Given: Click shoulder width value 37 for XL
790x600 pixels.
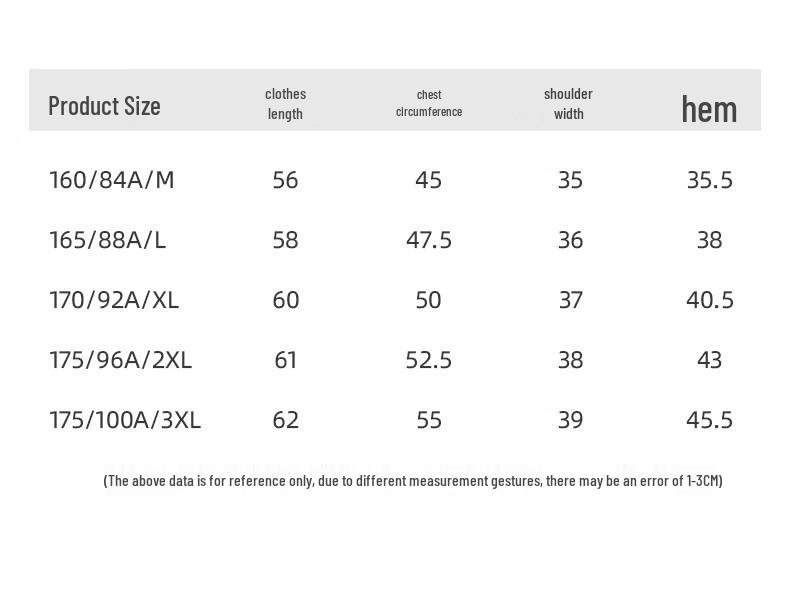Looking at the screenshot, I should [x=570, y=300].
